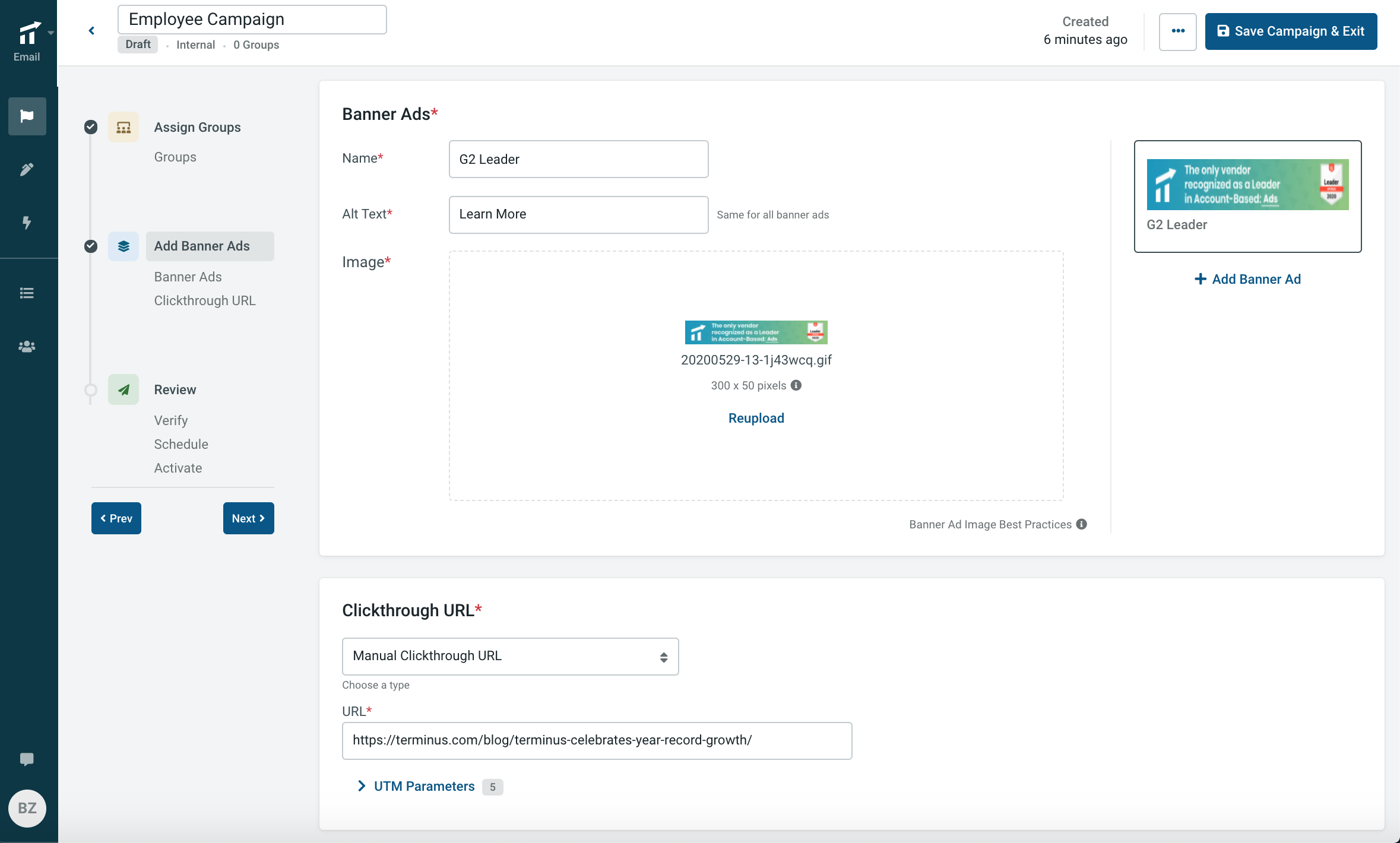The image size is (1400, 843).
Task: Jump to Schedule sub-step
Action: [x=181, y=444]
